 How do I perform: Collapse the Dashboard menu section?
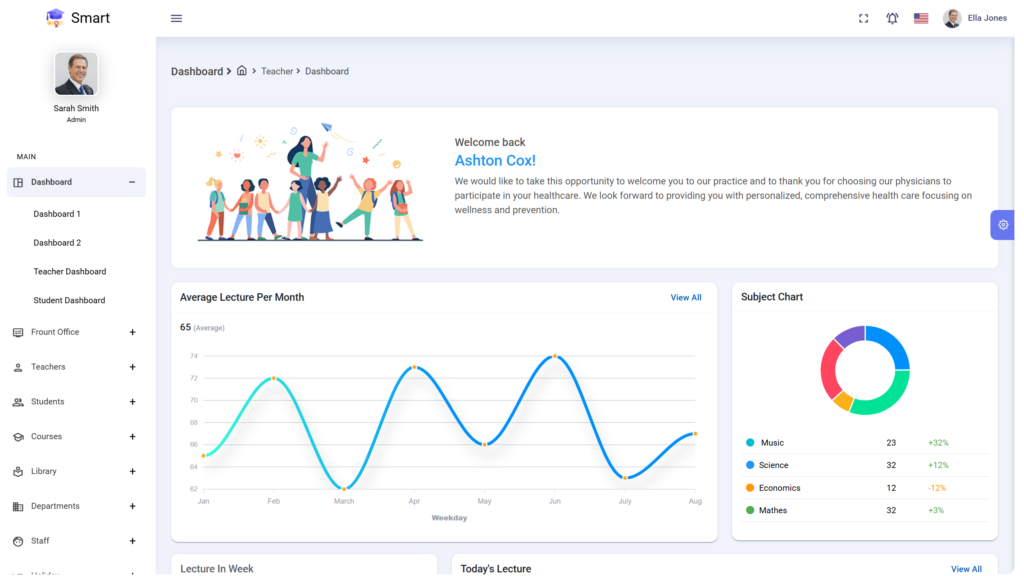point(132,182)
